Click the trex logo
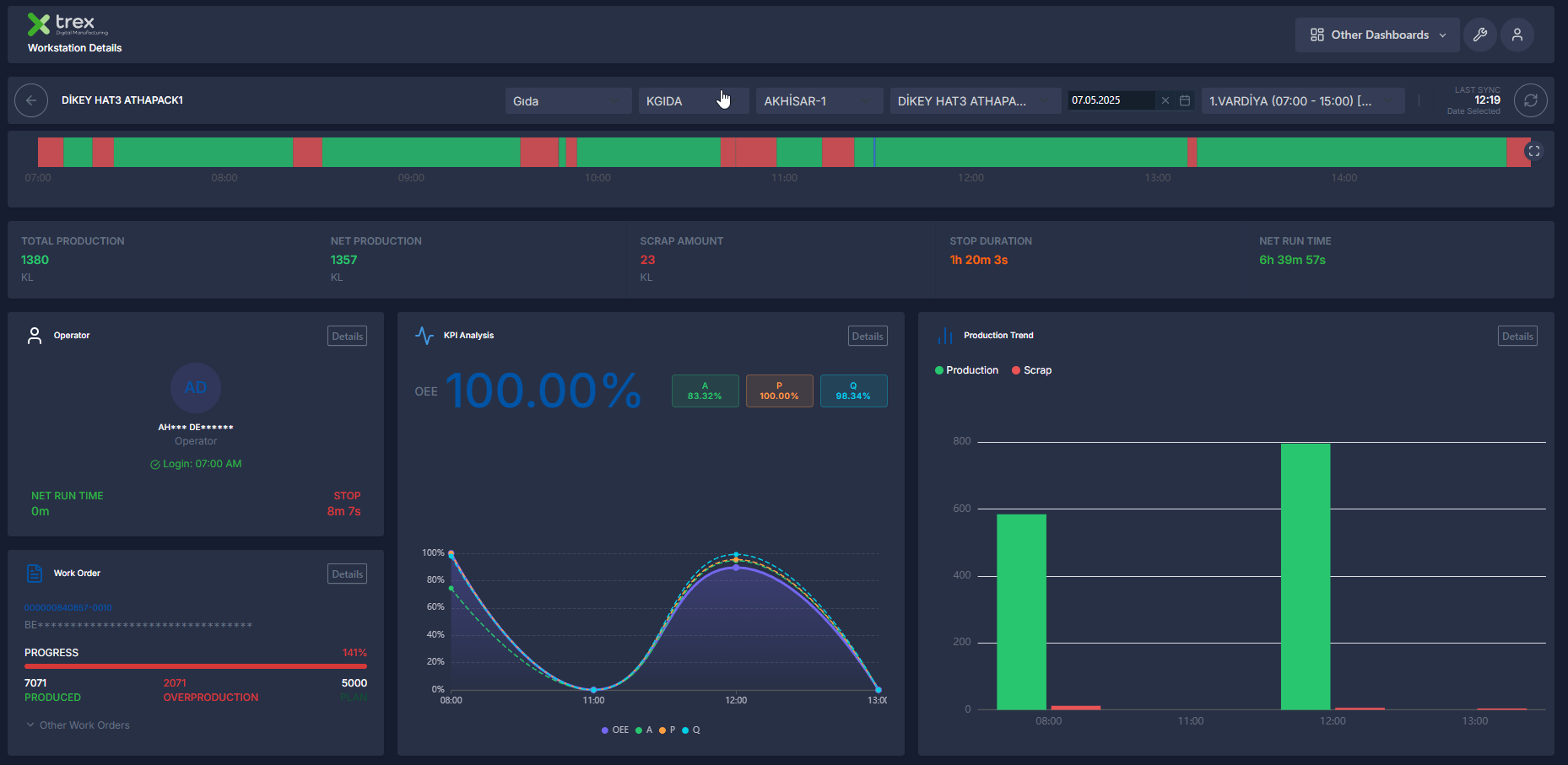Screen dimensions: 1568x765 pos(68,24)
